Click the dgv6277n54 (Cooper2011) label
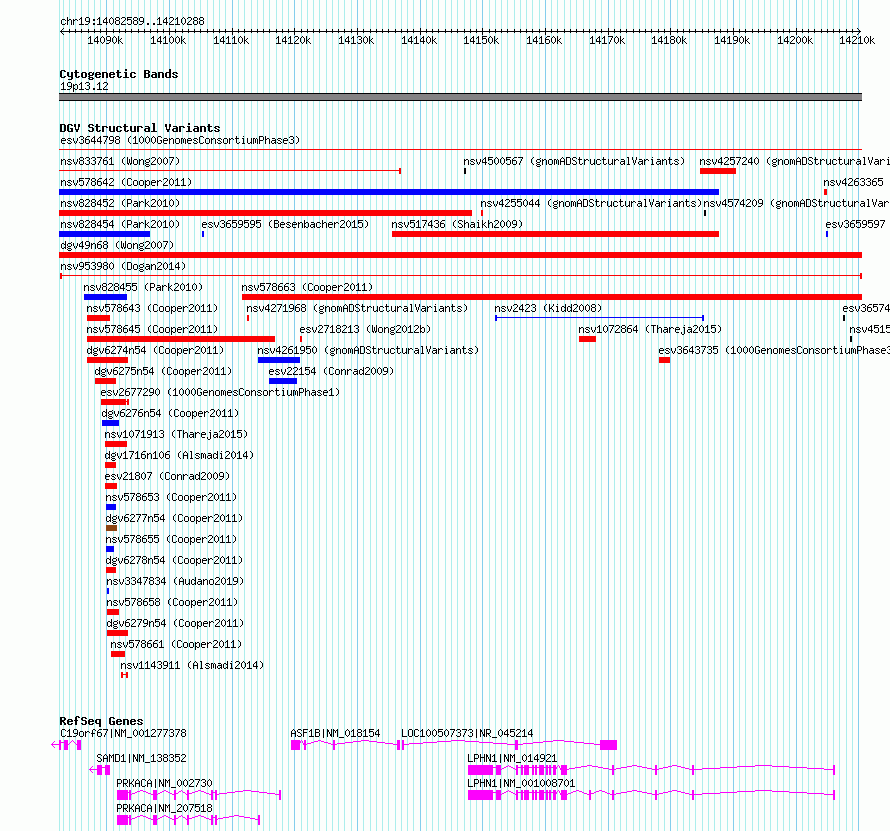 click(174, 518)
